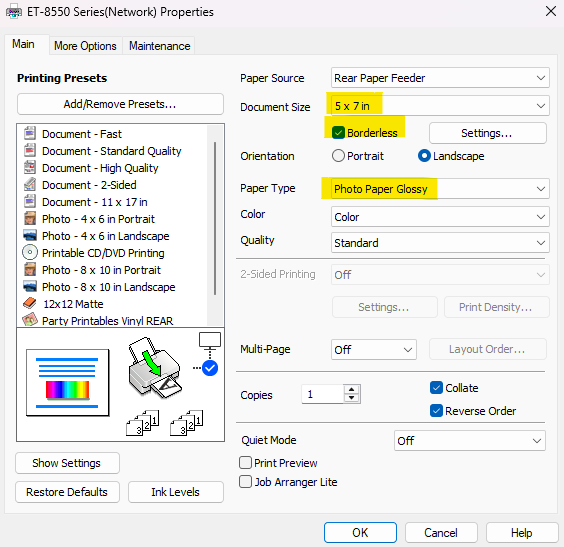
Task: Click the network monitor icon in preview
Action: point(210,341)
